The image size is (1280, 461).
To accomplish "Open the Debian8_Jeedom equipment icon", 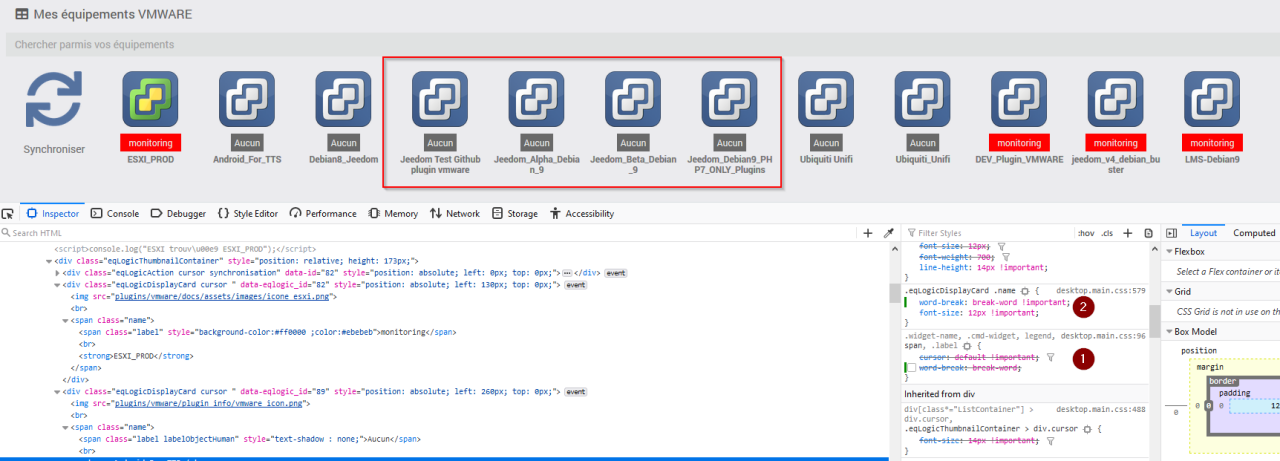I will [343, 99].
